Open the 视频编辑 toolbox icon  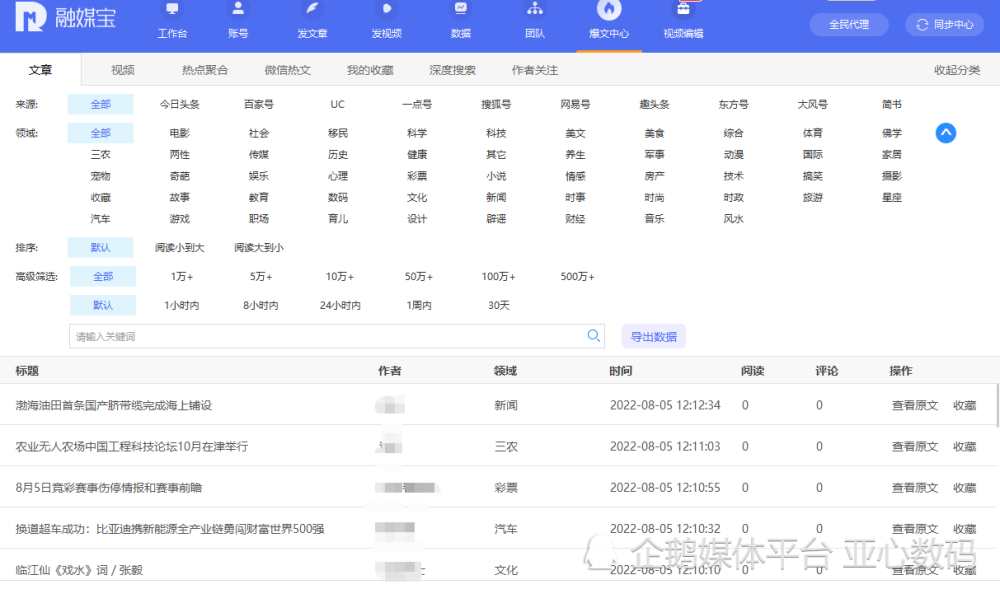pyautogui.click(x=683, y=9)
